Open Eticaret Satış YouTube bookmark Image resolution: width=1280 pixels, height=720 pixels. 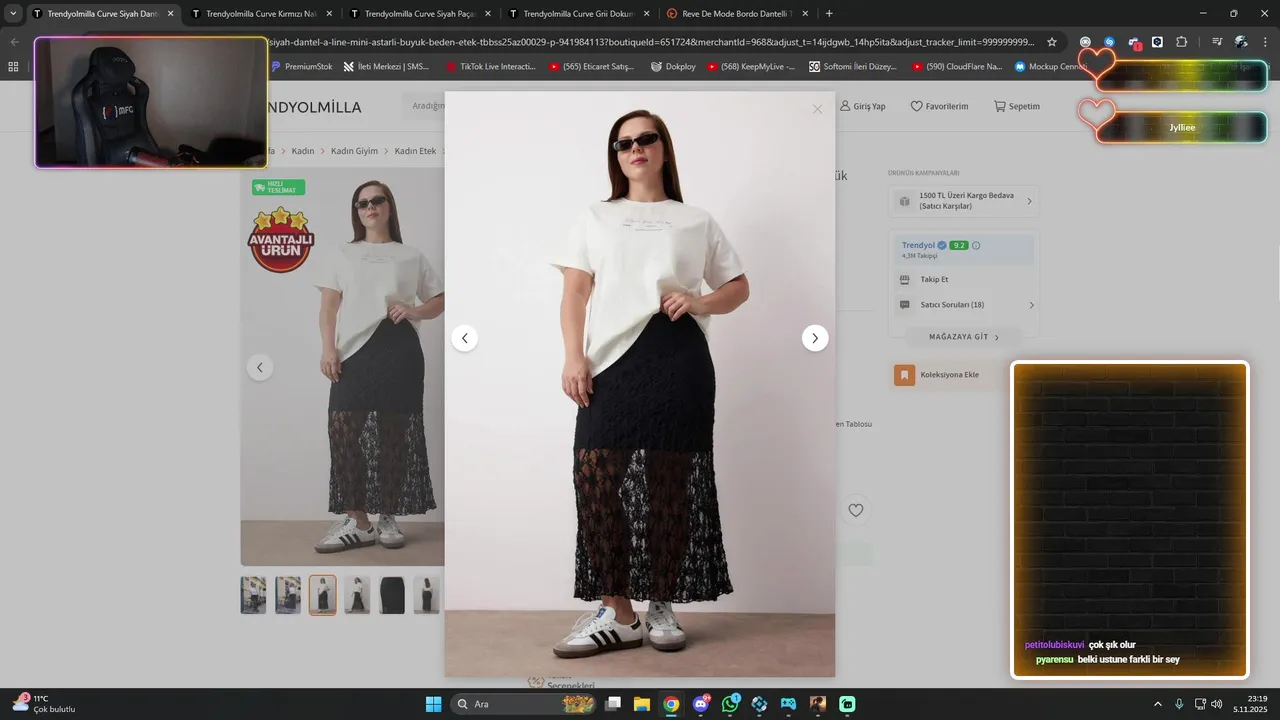(591, 67)
